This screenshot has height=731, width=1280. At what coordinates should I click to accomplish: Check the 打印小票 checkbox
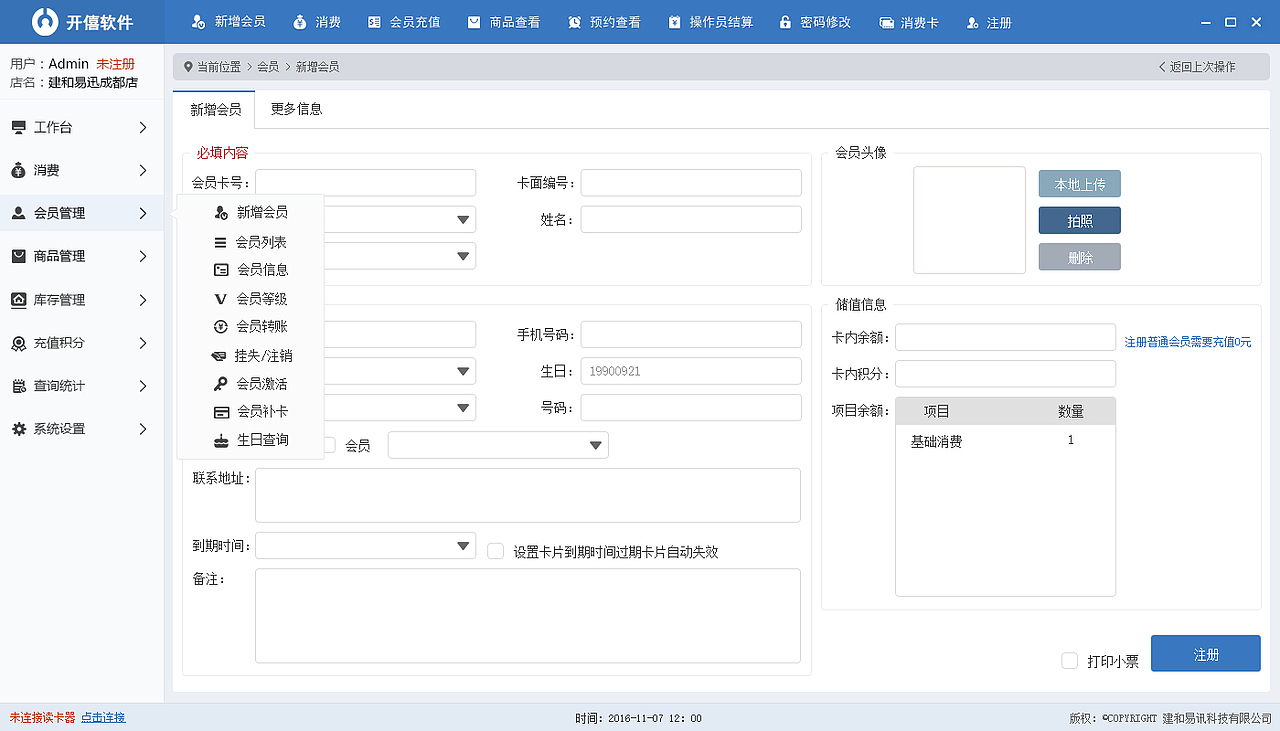pos(1068,661)
